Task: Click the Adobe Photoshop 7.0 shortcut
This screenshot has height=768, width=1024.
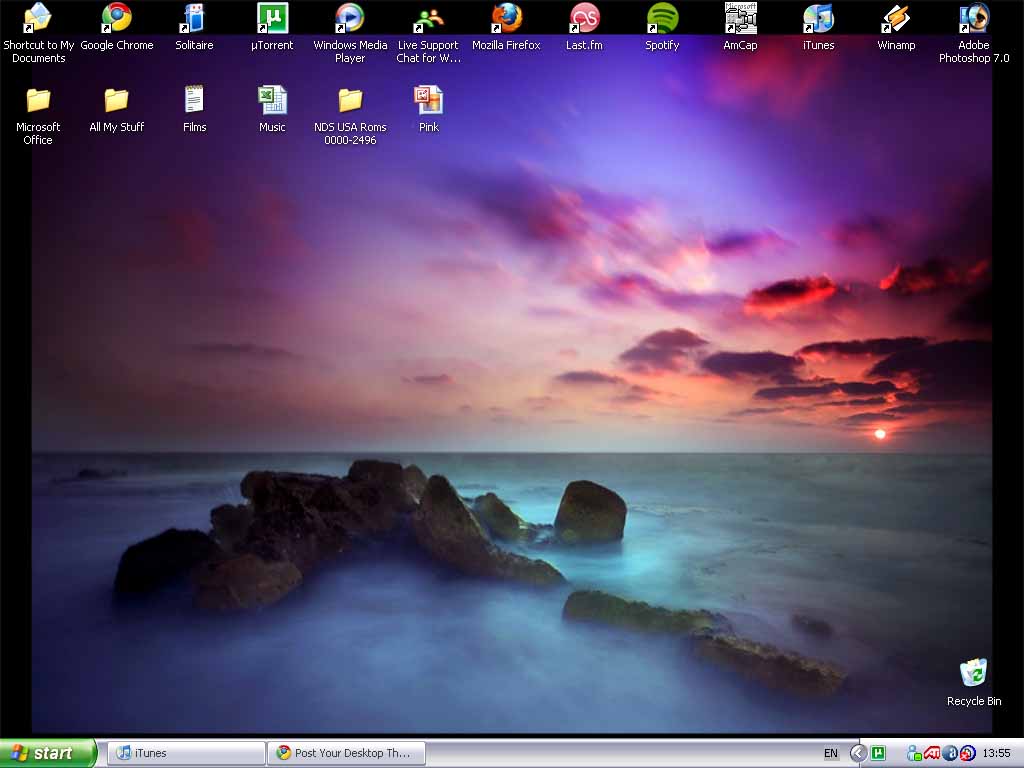Action: [973, 18]
